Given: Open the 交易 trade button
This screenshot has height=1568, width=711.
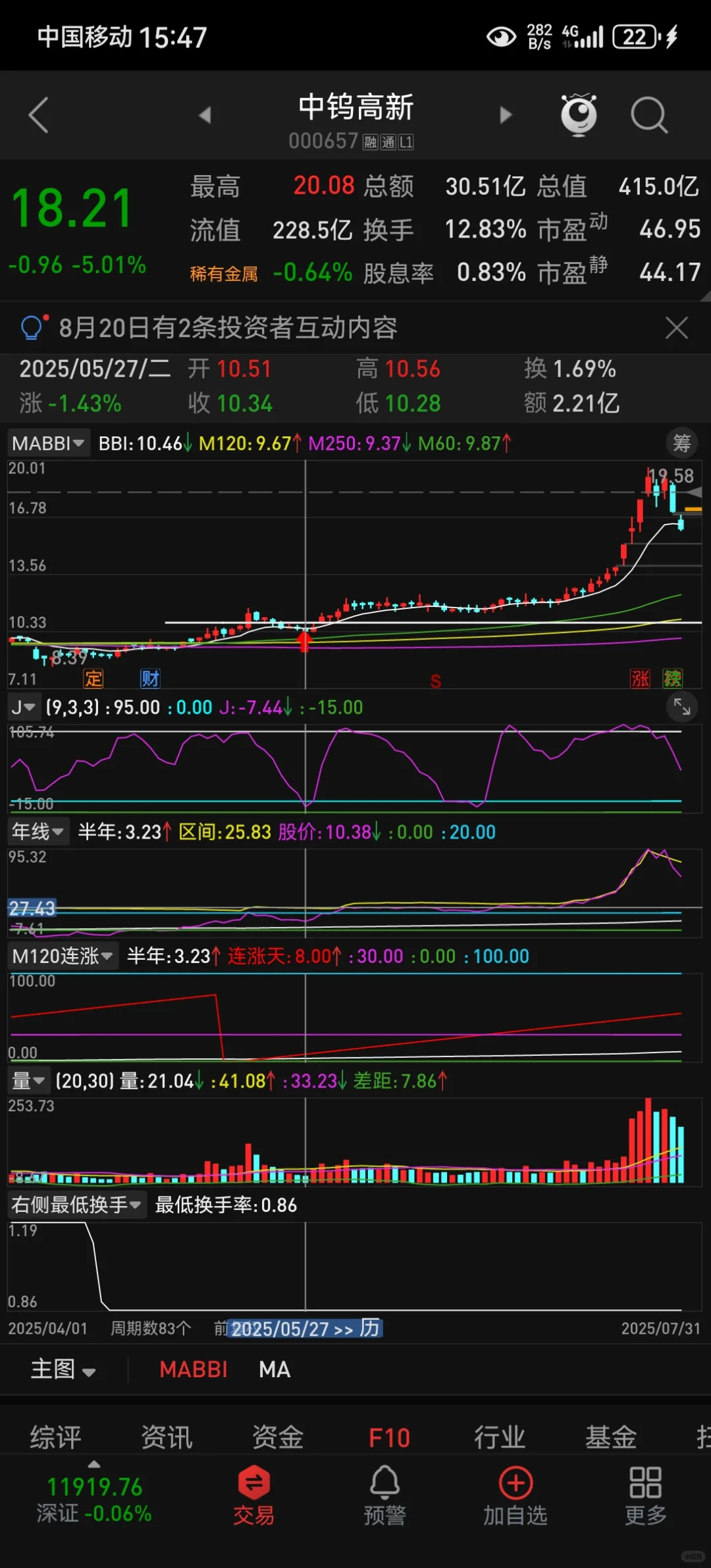Looking at the screenshot, I should point(253,1496).
